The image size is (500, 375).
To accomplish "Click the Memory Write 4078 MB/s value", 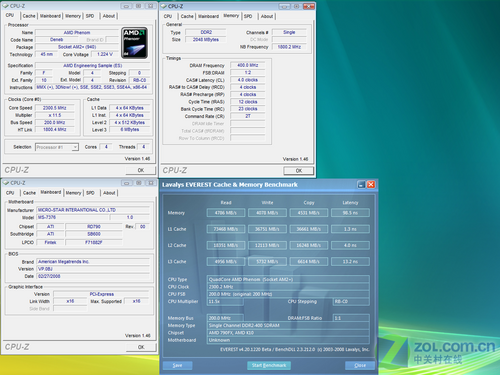I will coord(267,213).
